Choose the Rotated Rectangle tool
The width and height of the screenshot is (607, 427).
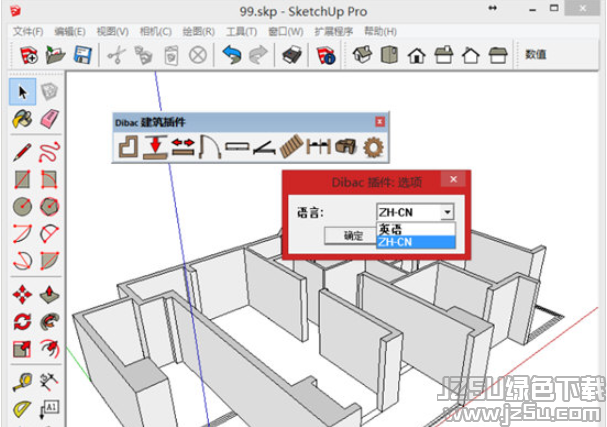coord(50,180)
